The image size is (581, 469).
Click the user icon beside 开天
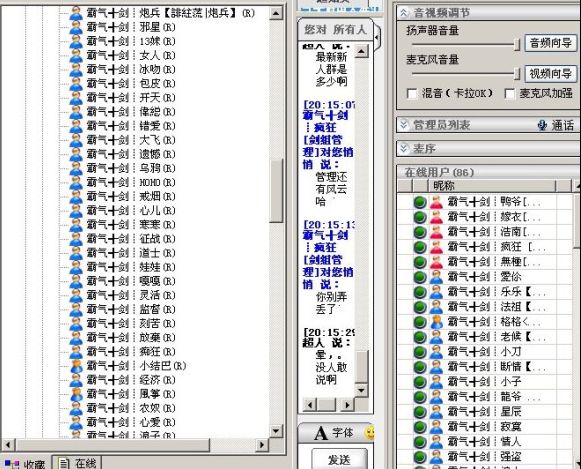pyautogui.click(x=76, y=97)
